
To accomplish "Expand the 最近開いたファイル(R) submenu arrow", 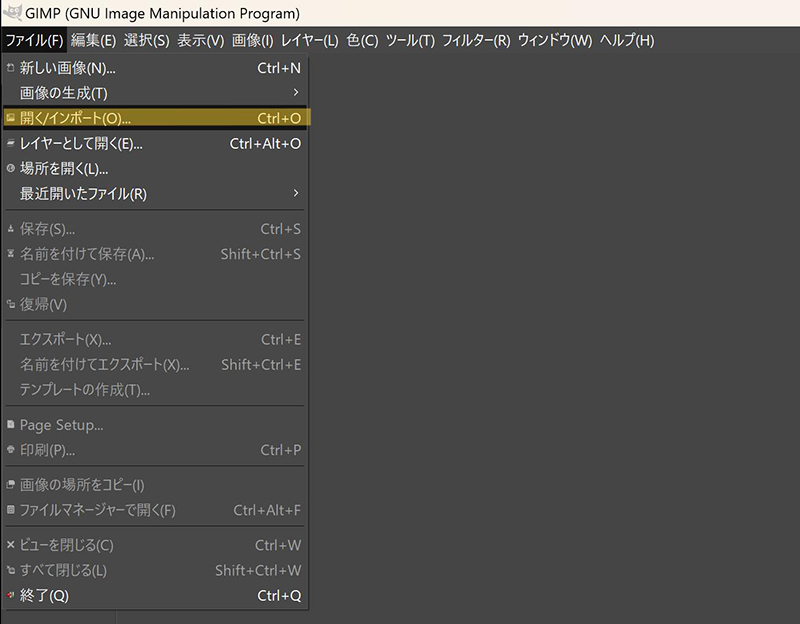I will (x=295, y=193).
